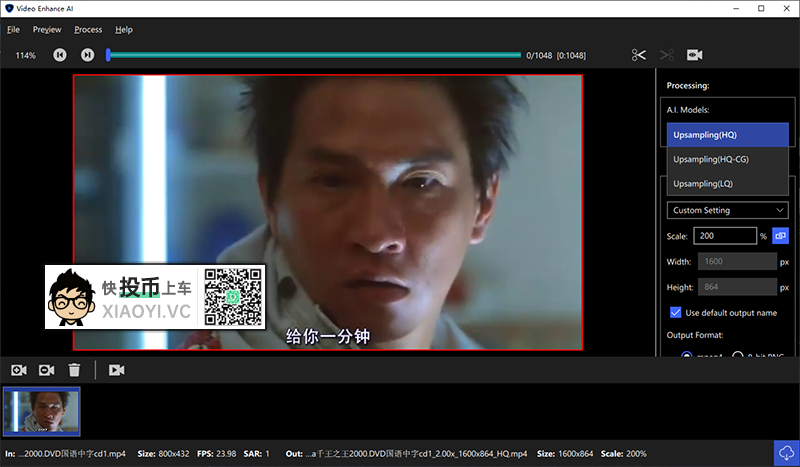This screenshot has height=467, width=800.
Task: Click the remove video camera icon
Action: point(46,370)
